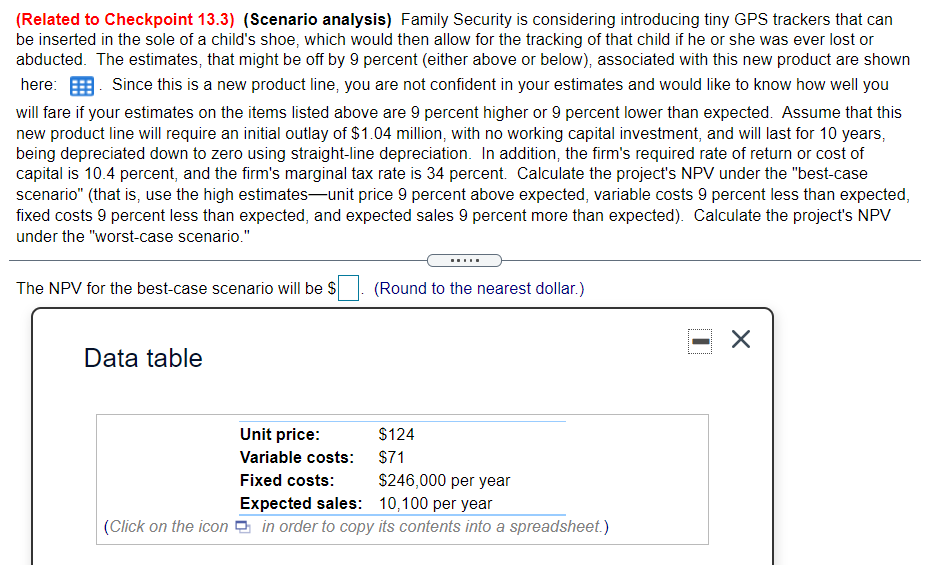928x565 pixels.
Task: Minimize the Data table popup
Action: coord(701,341)
